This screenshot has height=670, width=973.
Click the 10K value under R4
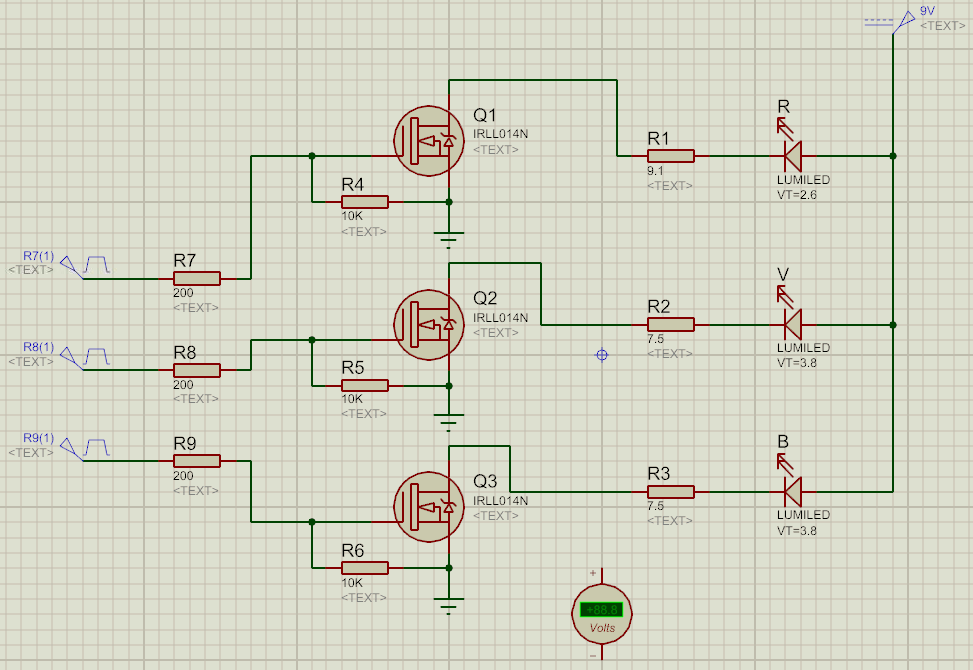(352, 216)
